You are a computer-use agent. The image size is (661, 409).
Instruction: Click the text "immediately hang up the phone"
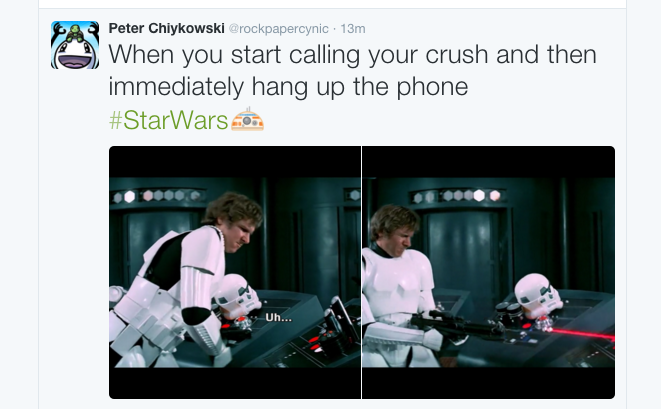coord(288,87)
